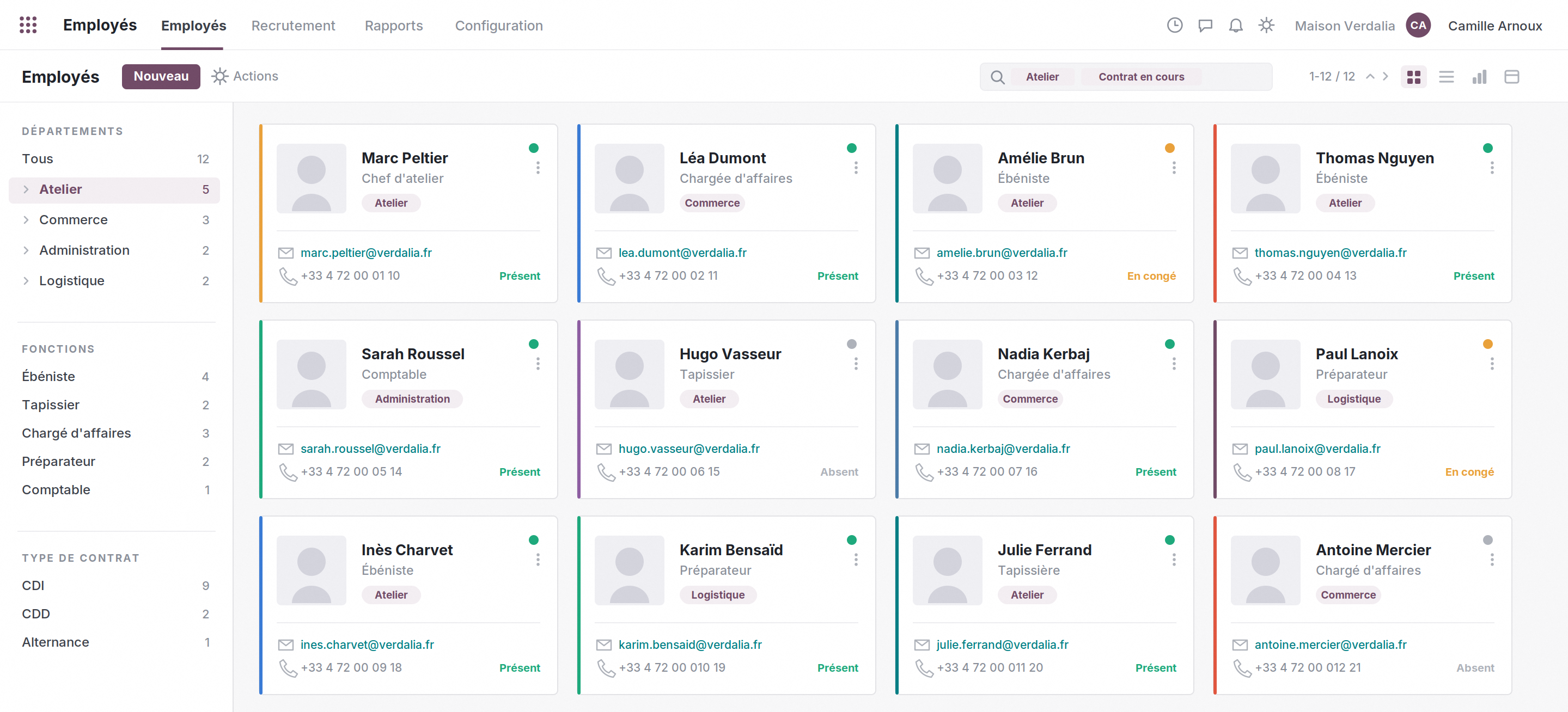Image resolution: width=1568 pixels, height=712 pixels.
Task: Filter by CDD contract type
Action: point(115,615)
